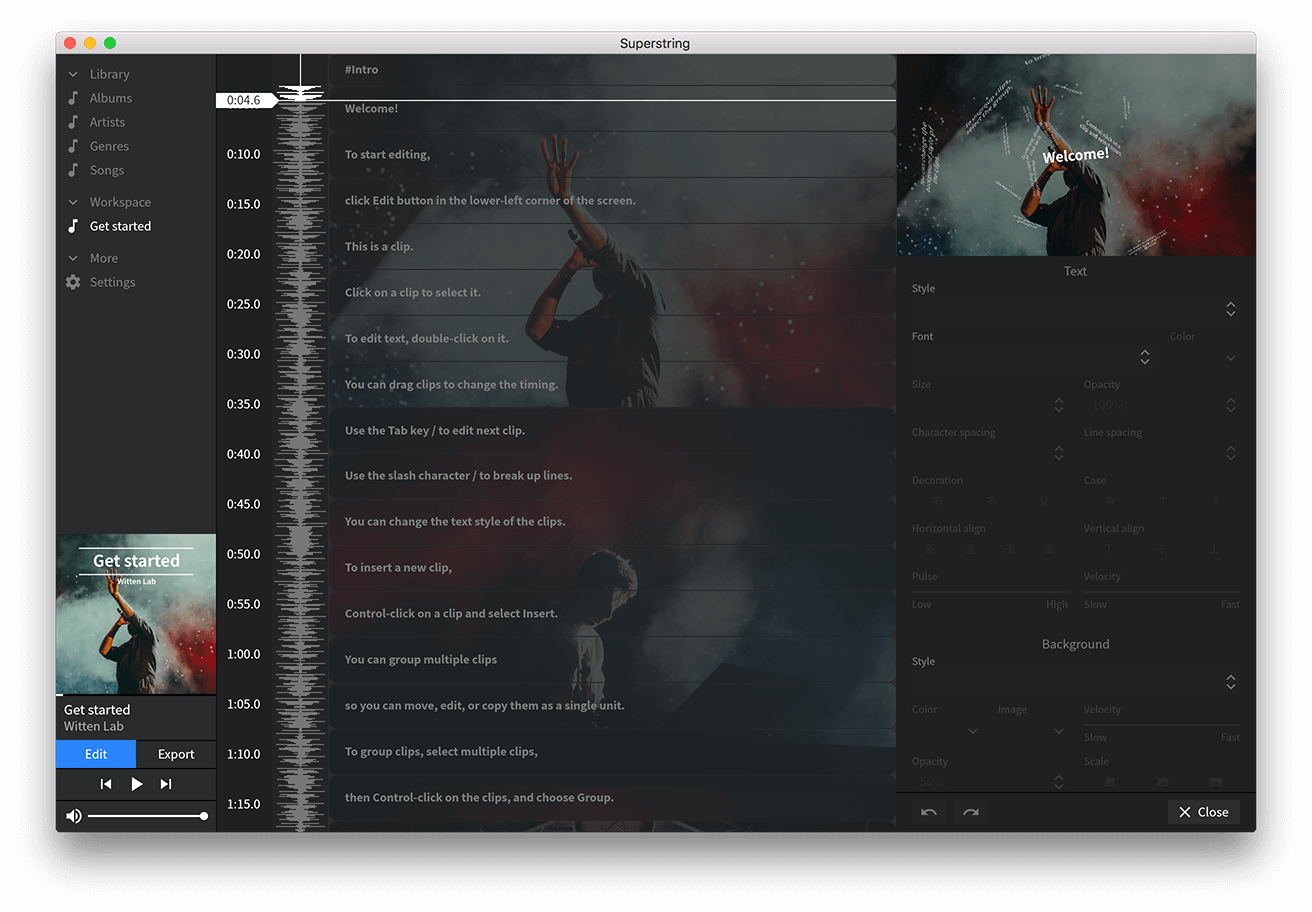1312x912 pixels.
Task: Select 'To edit text, double-click on it.' clip
Action: pos(612,339)
